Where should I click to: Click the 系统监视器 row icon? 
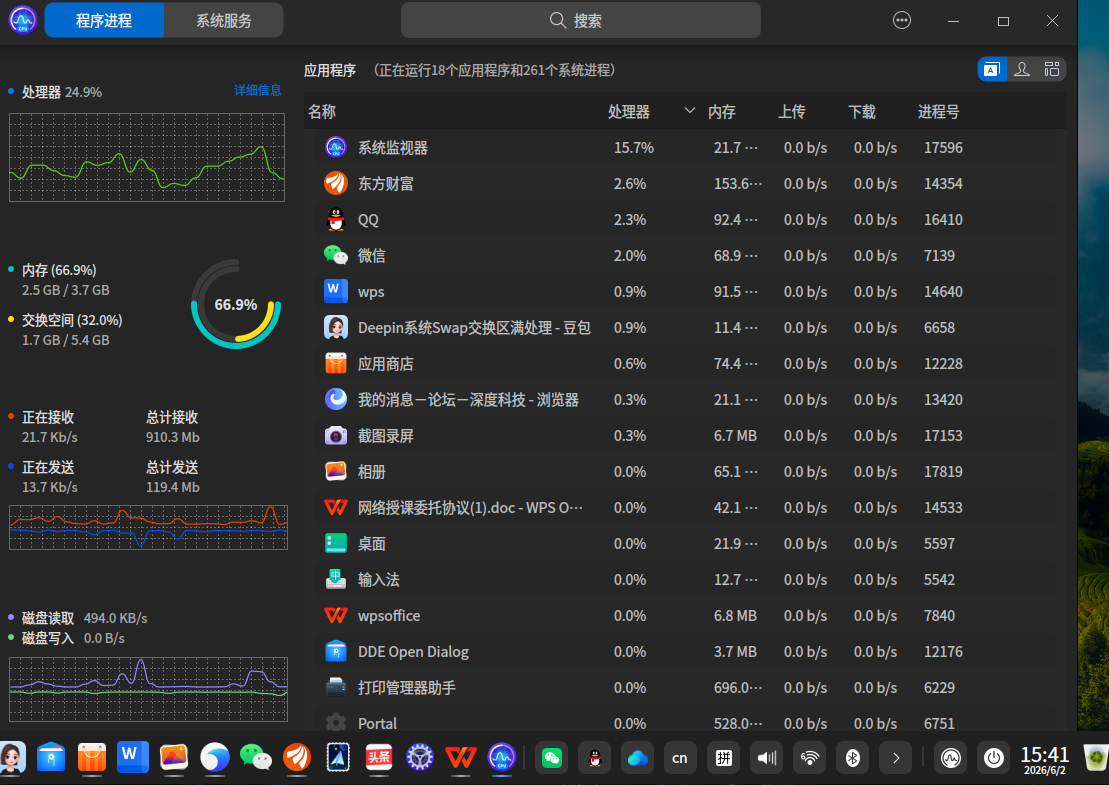336,147
